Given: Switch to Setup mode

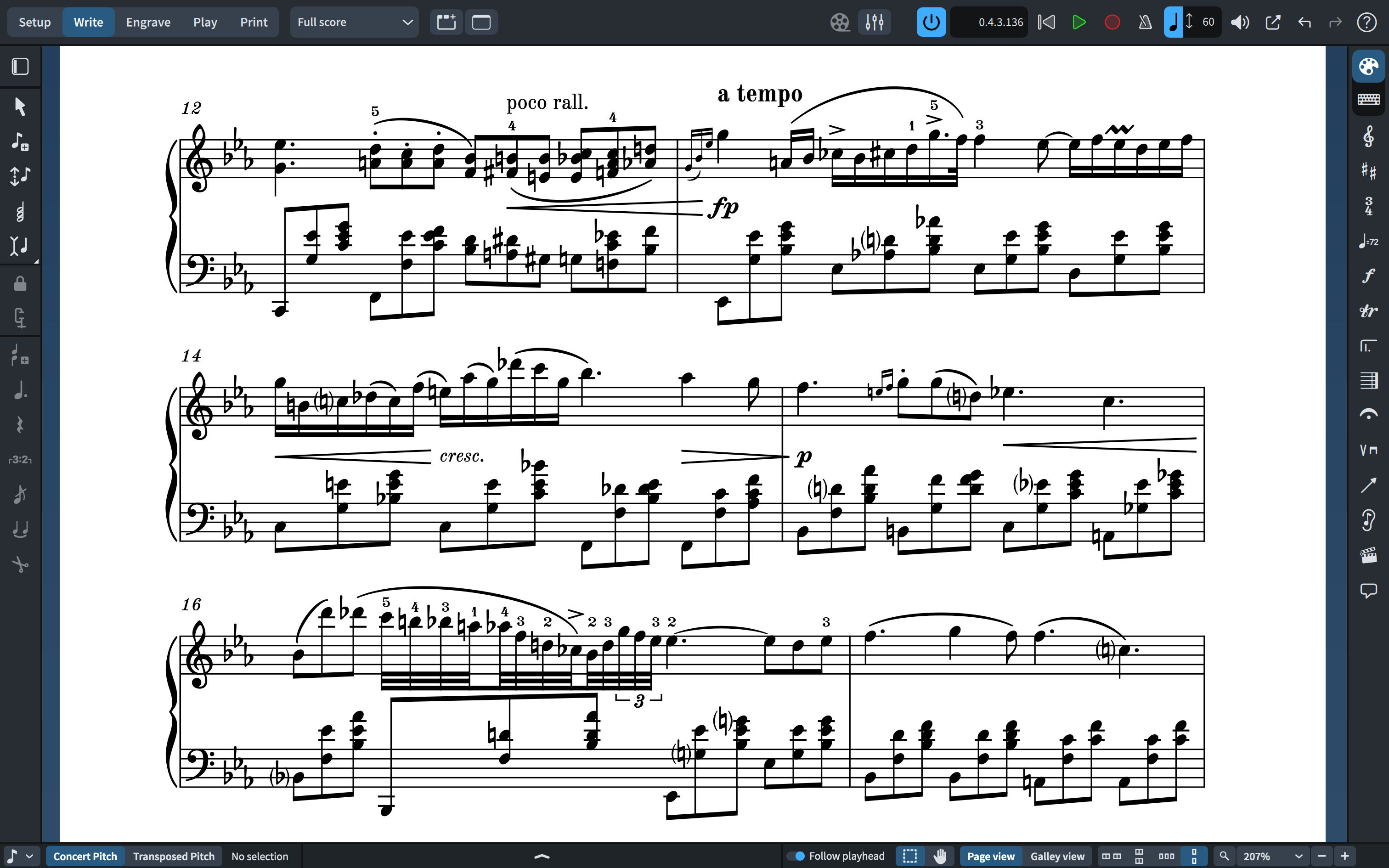Looking at the screenshot, I should 35,23.
